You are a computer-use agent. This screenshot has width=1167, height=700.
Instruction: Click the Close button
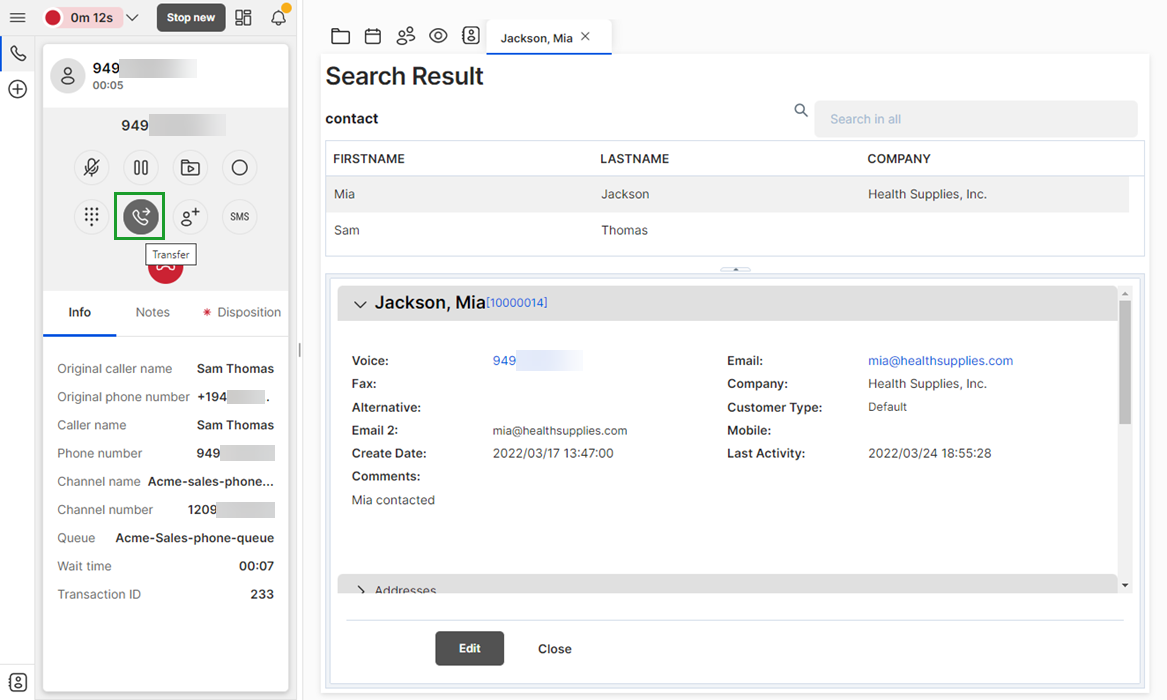pos(554,649)
